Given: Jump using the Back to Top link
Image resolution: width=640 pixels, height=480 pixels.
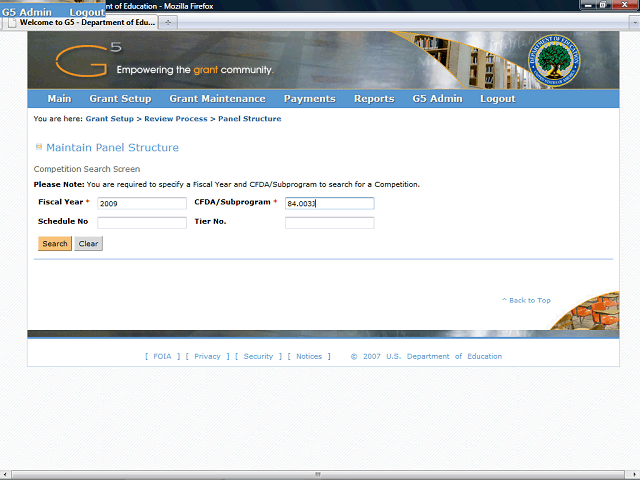Looking at the screenshot, I should point(527,300).
